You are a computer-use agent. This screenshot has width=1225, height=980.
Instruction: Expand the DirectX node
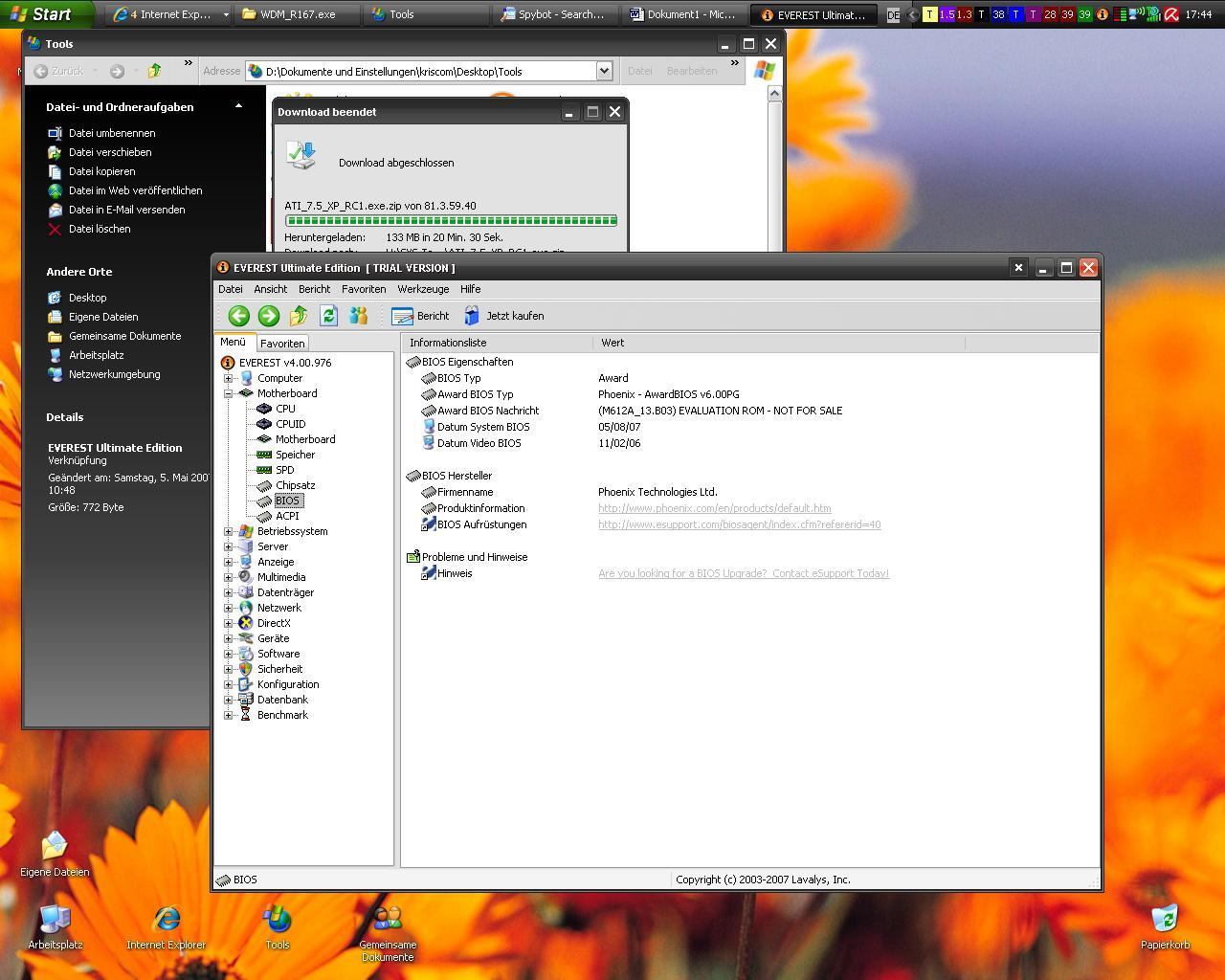229,623
